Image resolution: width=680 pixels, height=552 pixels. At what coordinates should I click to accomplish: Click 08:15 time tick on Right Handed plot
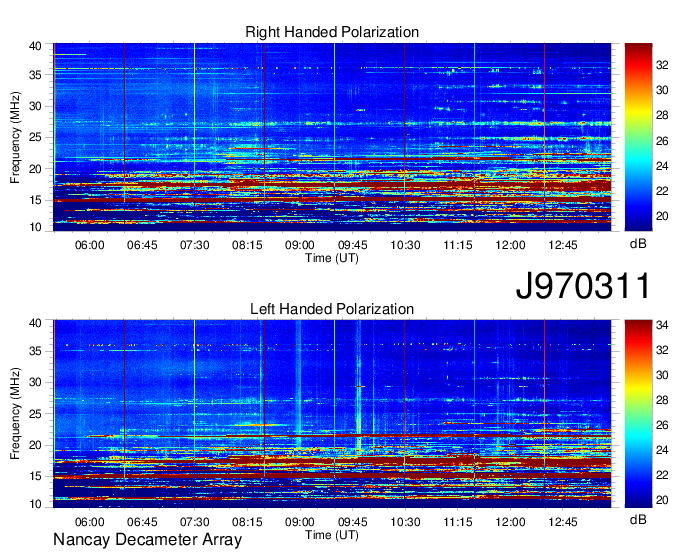tap(247, 245)
